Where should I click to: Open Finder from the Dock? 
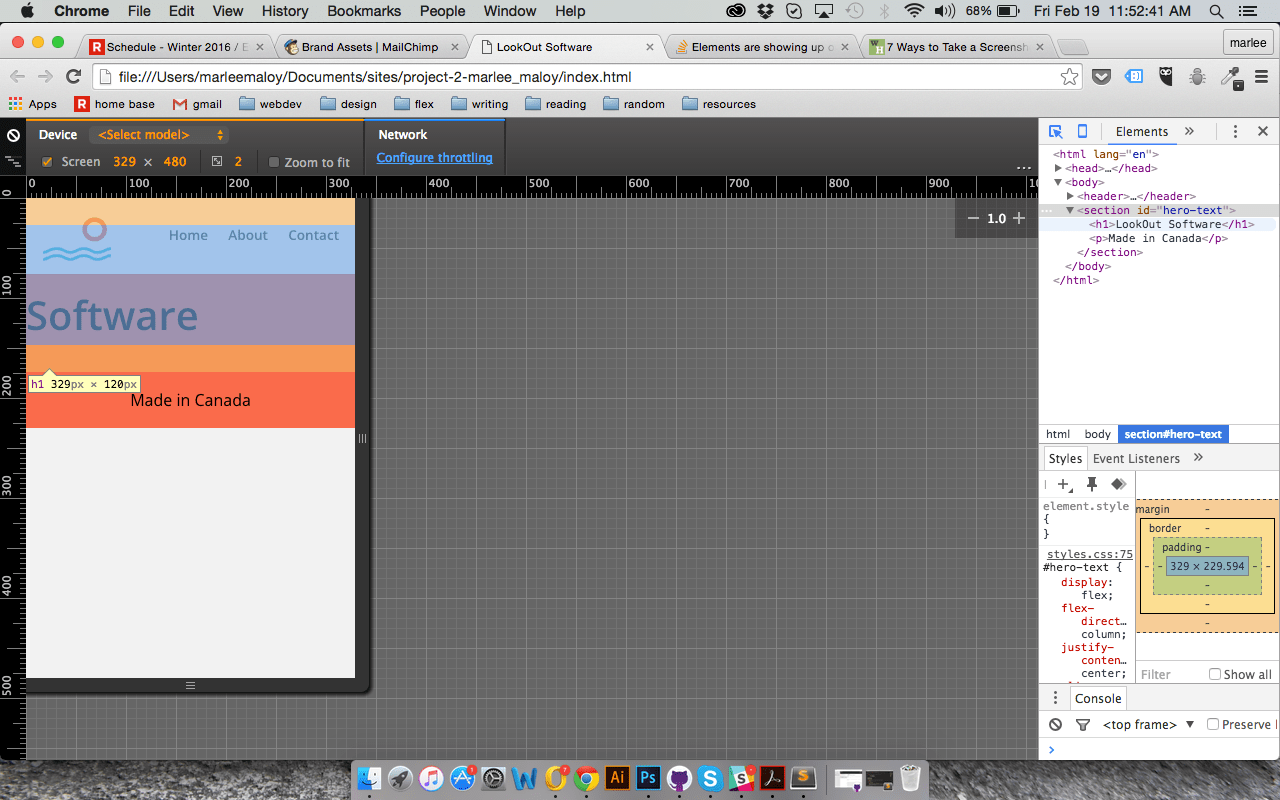(x=370, y=777)
